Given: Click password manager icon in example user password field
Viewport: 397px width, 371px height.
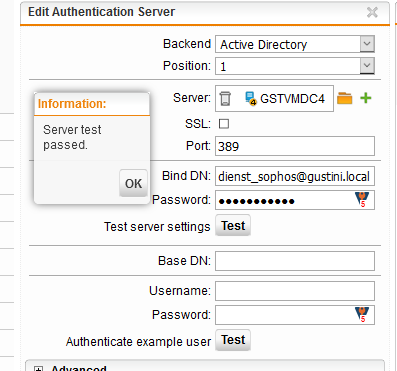Looking at the screenshot, I should coord(362,314).
